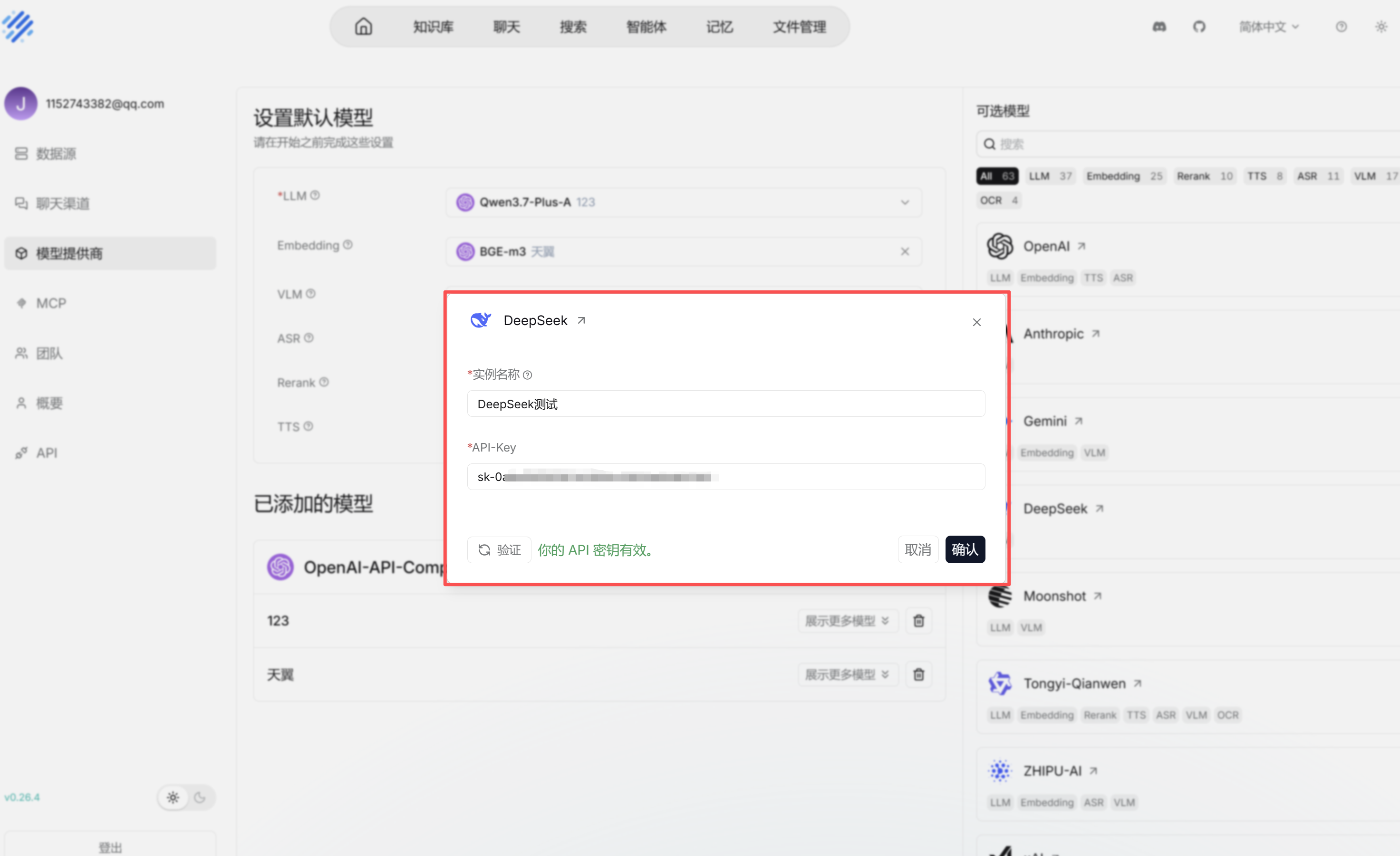Open the home icon in top navigation

364,27
